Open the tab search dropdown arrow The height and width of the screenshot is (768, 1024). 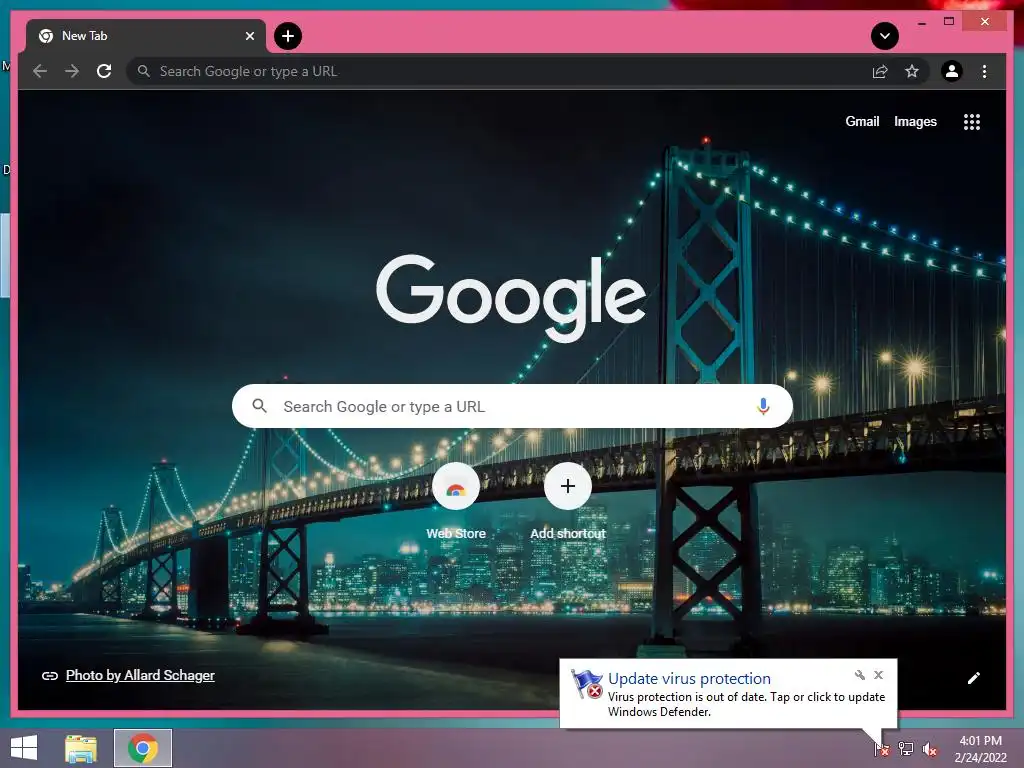tap(885, 36)
